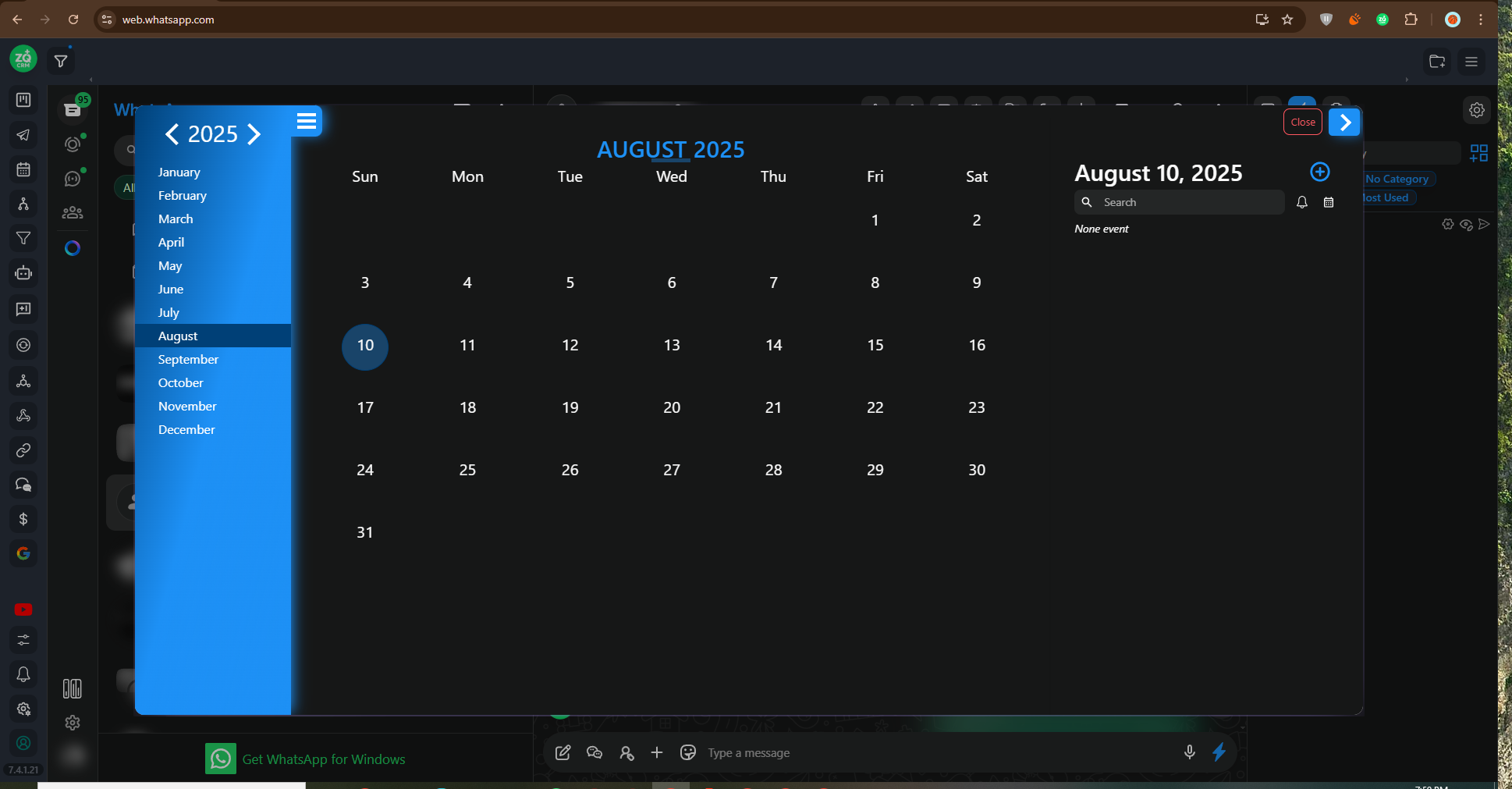
Task: Advance to 2026 with the right chevron
Action: pyautogui.click(x=254, y=133)
